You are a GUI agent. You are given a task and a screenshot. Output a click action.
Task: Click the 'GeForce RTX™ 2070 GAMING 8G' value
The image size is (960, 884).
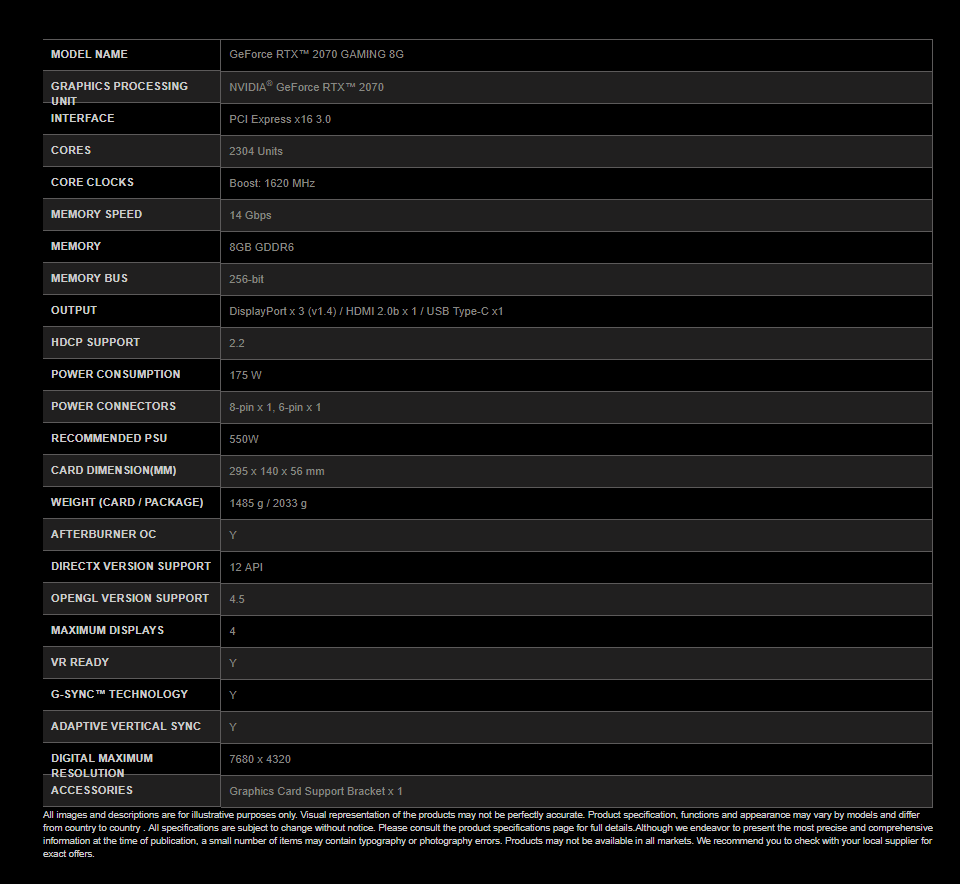(x=316, y=54)
